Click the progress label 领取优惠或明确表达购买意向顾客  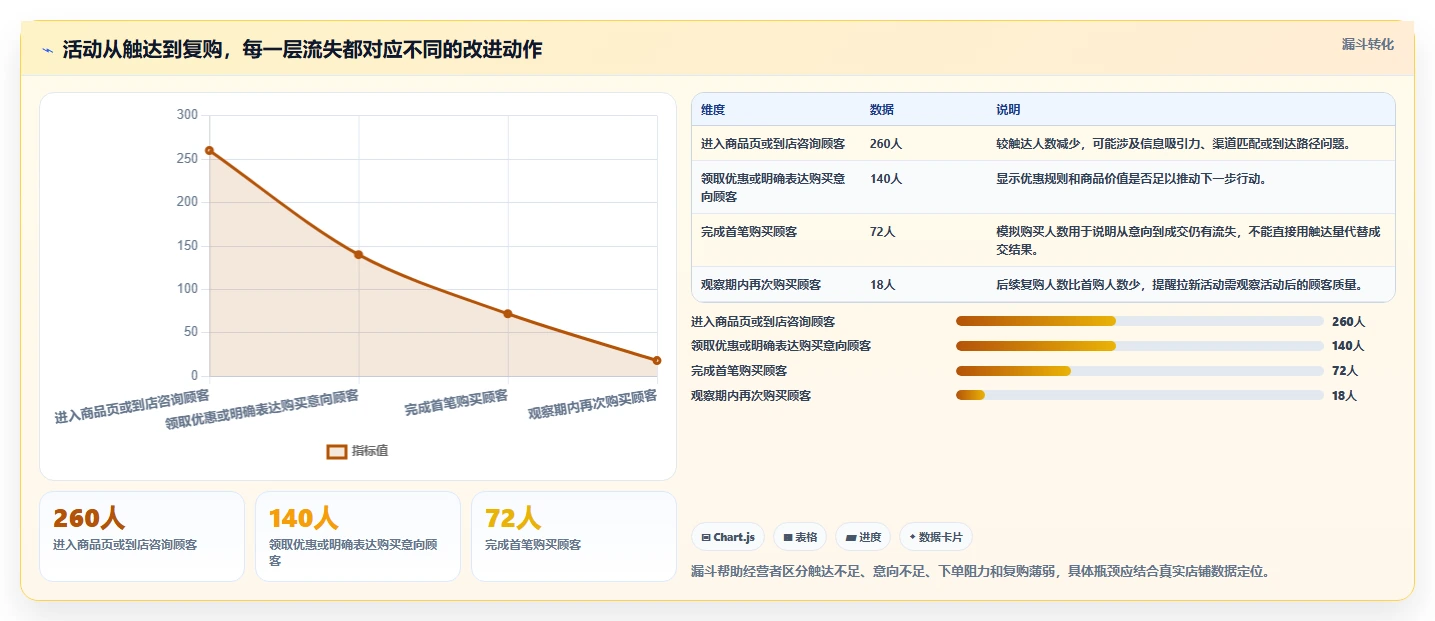781,346
